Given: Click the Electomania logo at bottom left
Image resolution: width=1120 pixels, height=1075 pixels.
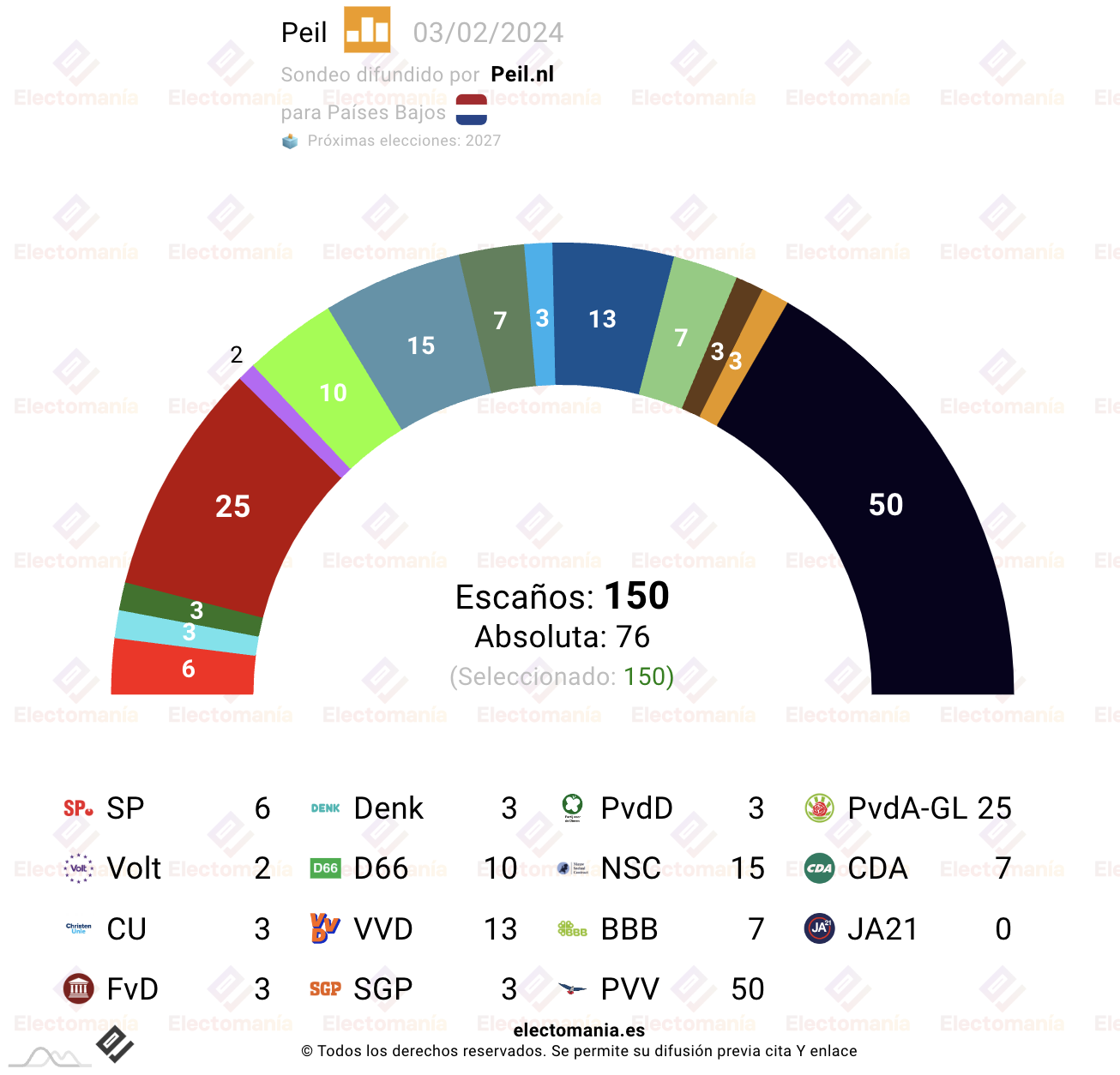Looking at the screenshot, I should click(x=114, y=1043).
